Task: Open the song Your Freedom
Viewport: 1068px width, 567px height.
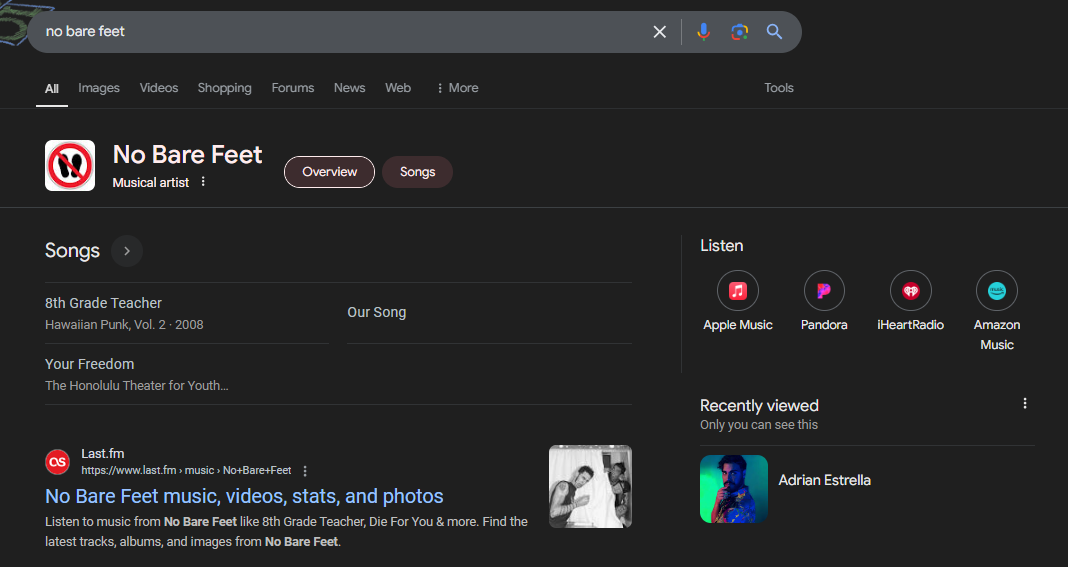Action: (x=90, y=364)
